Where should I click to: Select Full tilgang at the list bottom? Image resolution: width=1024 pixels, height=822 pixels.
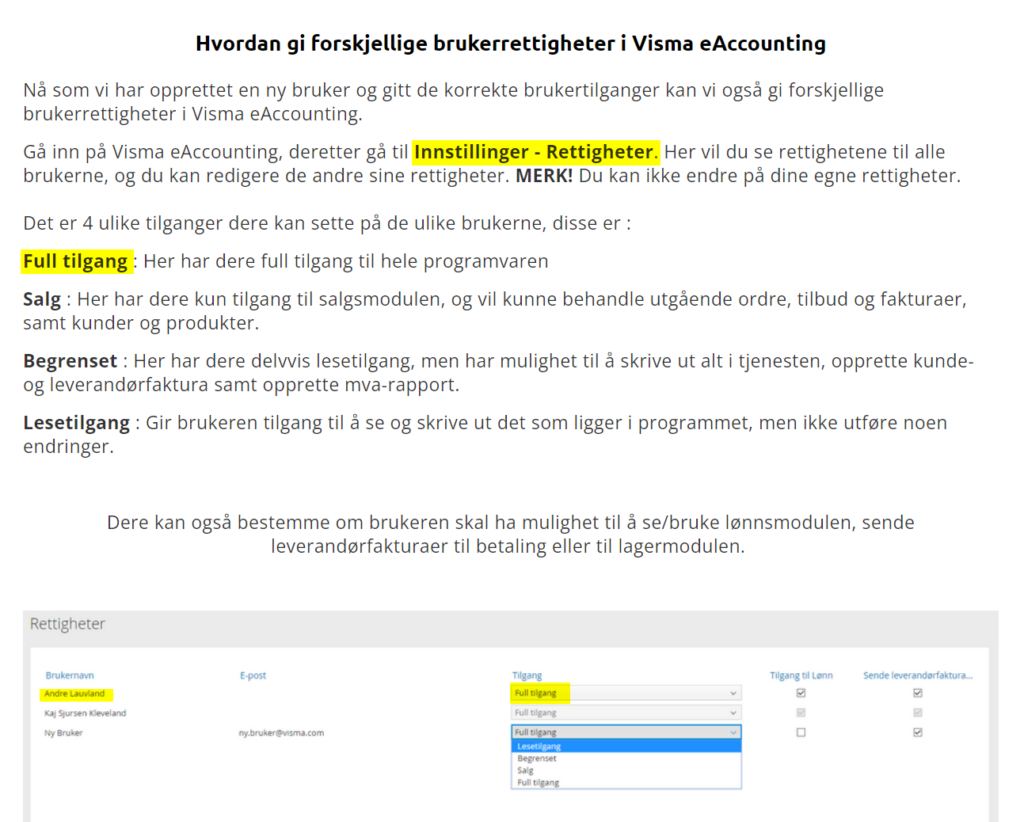tap(538, 783)
